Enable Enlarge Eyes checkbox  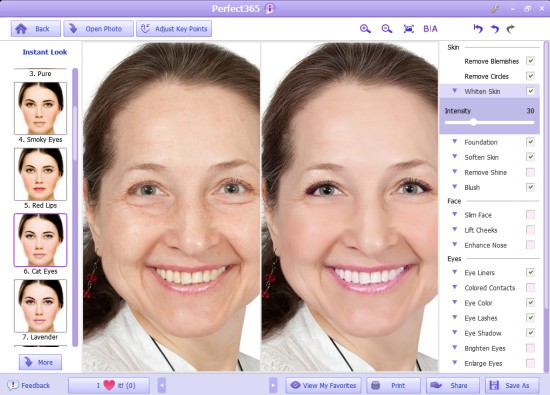530,363
